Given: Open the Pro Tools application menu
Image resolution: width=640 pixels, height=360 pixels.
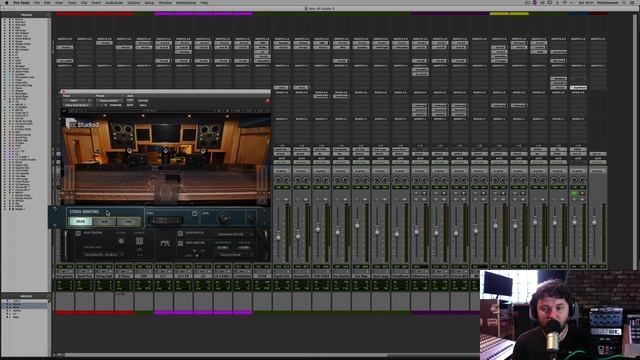Looking at the screenshot, I should tap(21, 2).
